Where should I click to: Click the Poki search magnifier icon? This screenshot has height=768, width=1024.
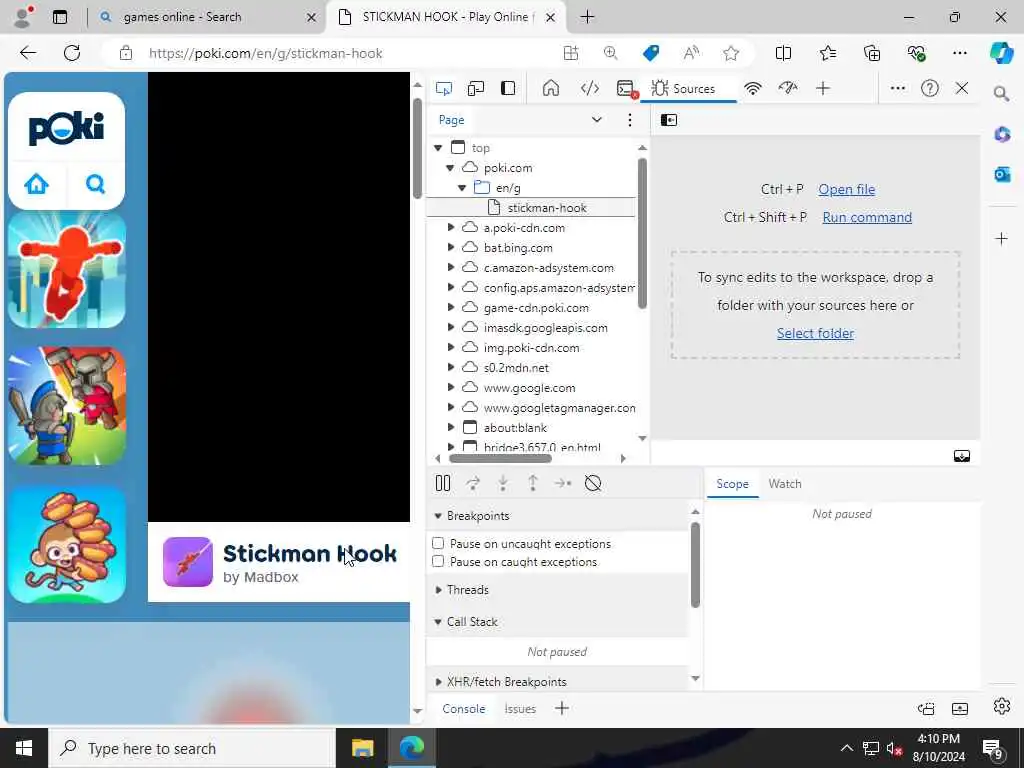coord(95,184)
